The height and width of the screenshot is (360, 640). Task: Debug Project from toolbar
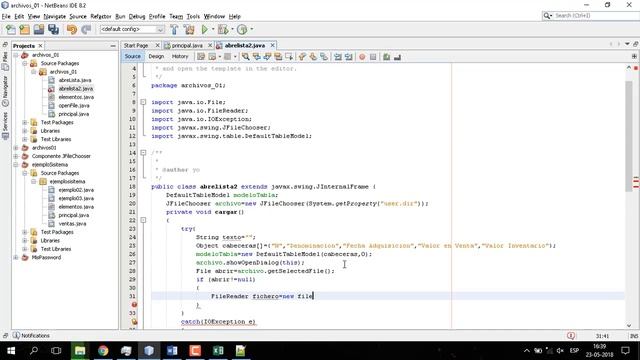223,29
